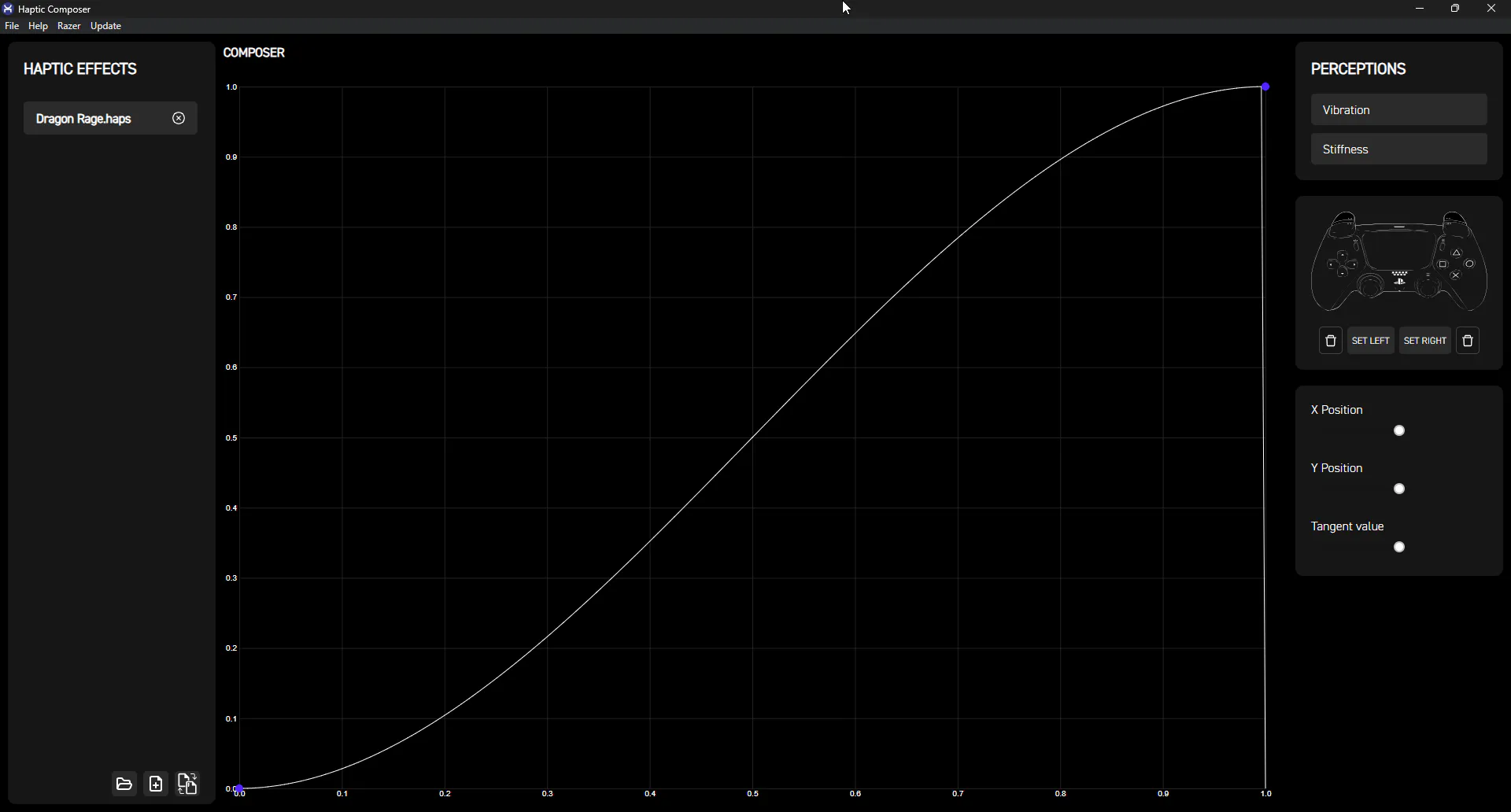Choose the Stiffness perception
Screen dimensions: 1511x812
[x=1399, y=149]
